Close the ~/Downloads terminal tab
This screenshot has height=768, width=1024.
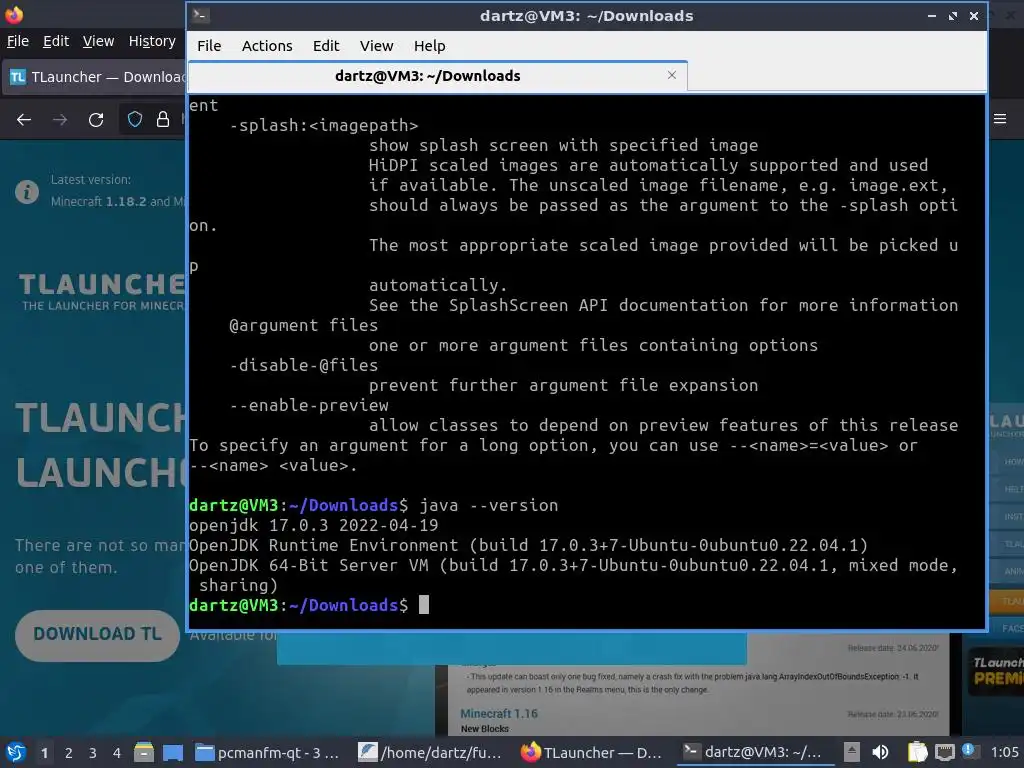click(x=672, y=75)
